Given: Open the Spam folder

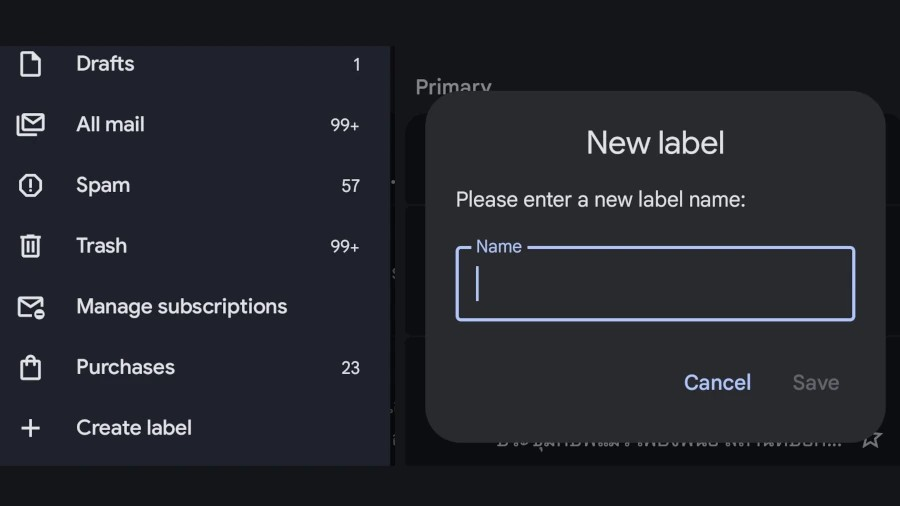Looking at the screenshot, I should point(103,186).
